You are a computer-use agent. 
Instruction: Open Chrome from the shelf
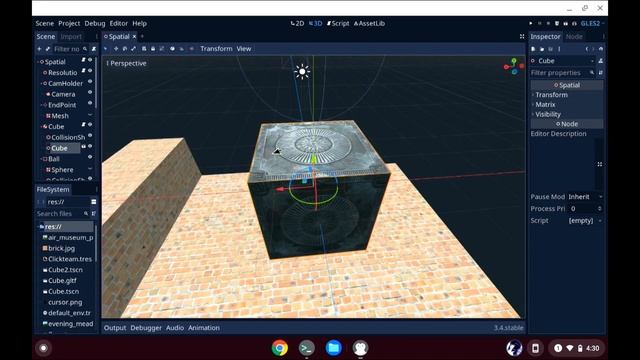(x=280, y=348)
